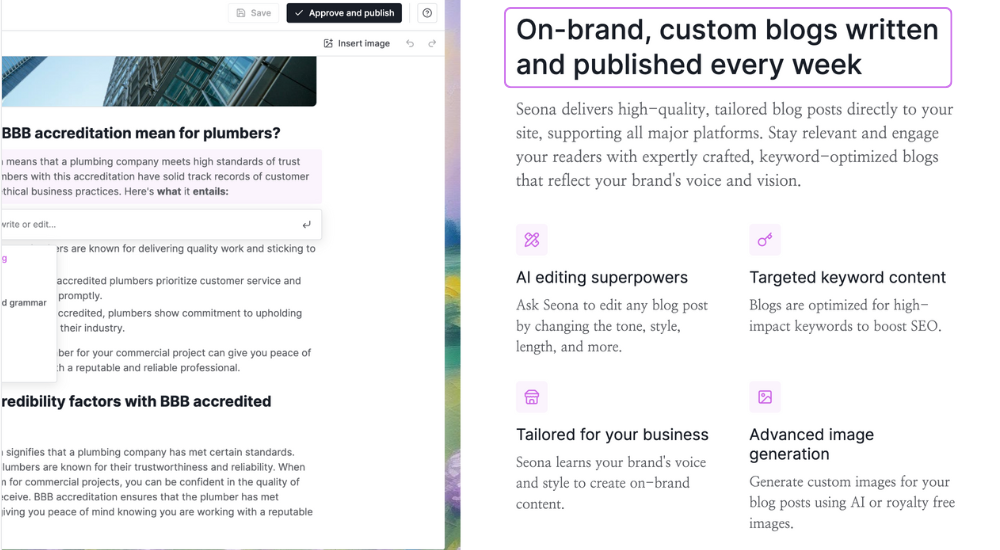
Task: Click the Save button
Action: (x=253, y=13)
